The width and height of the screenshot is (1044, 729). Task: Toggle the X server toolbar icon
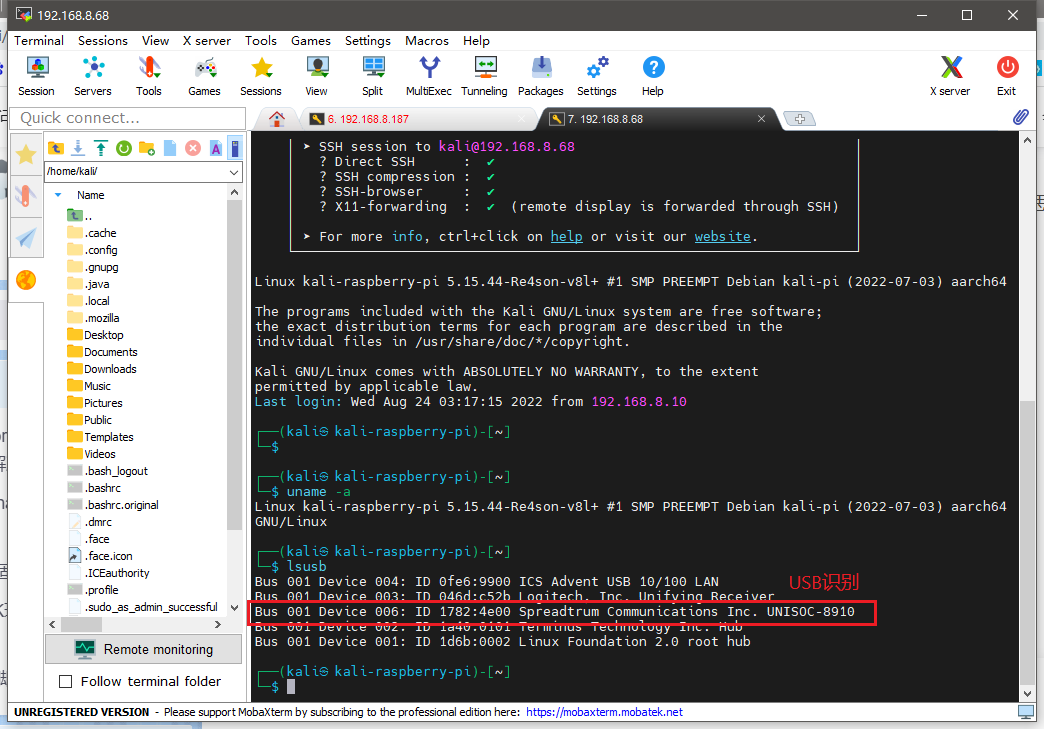click(950, 77)
